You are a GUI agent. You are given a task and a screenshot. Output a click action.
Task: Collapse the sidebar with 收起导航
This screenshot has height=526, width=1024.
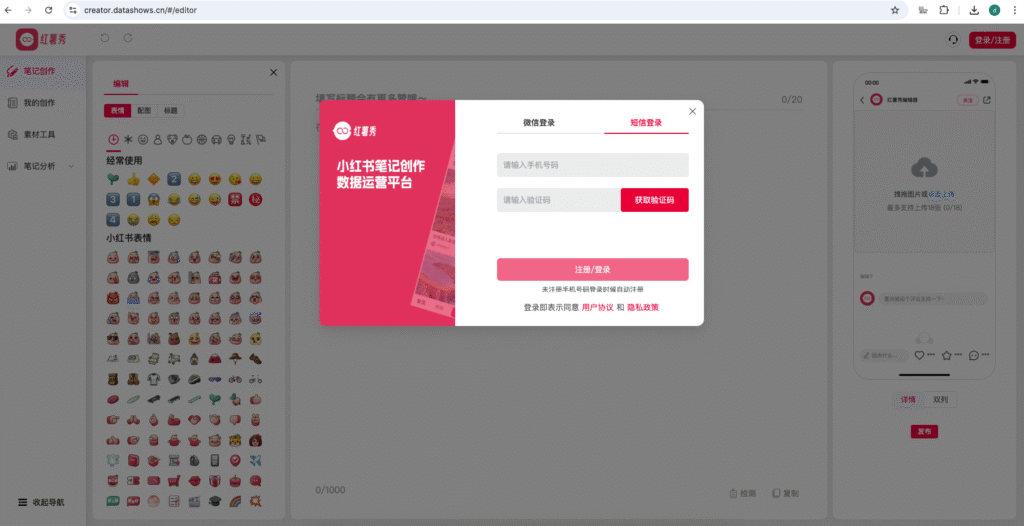41,502
